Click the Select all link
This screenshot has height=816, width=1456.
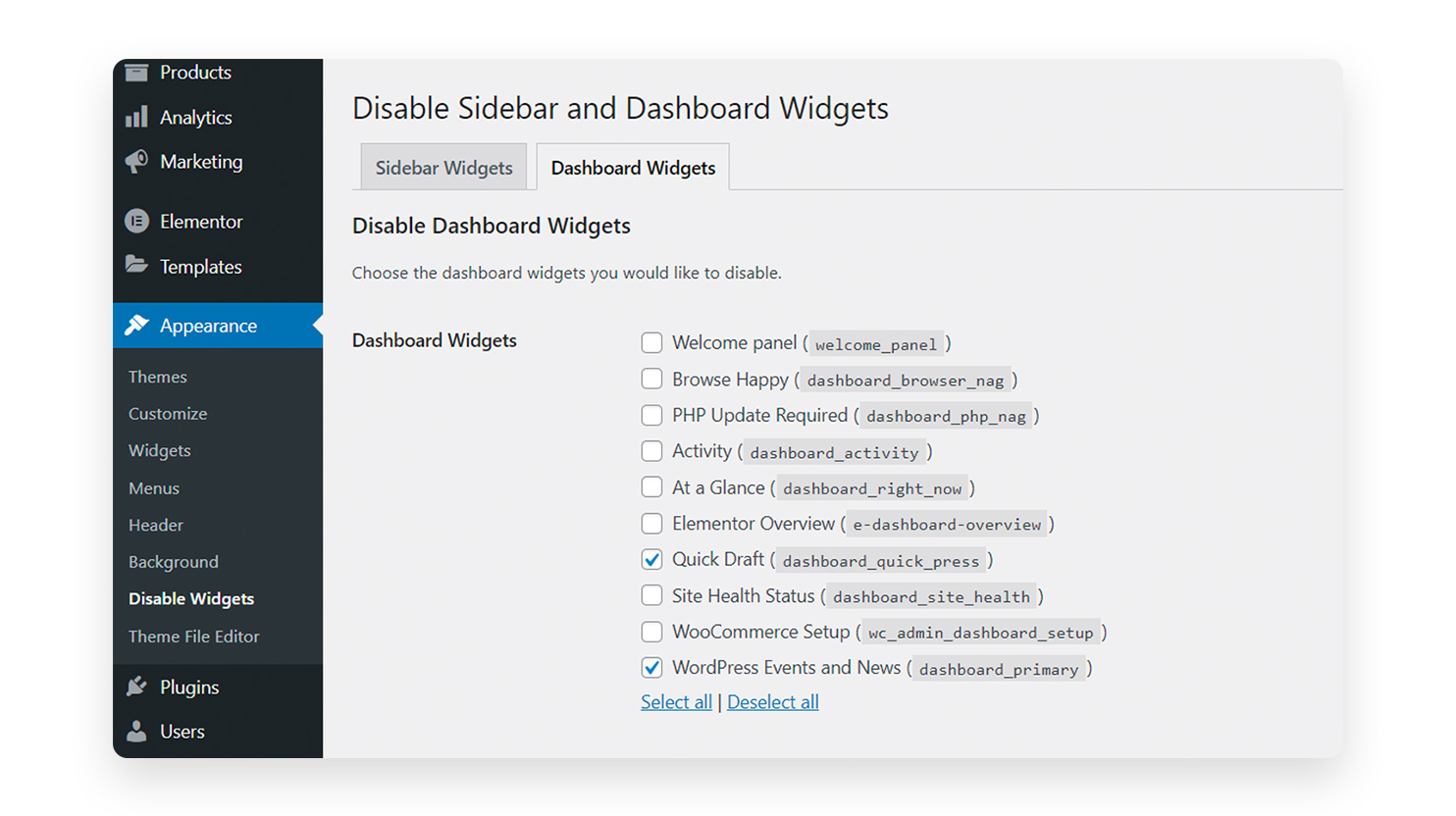pyautogui.click(x=676, y=702)
